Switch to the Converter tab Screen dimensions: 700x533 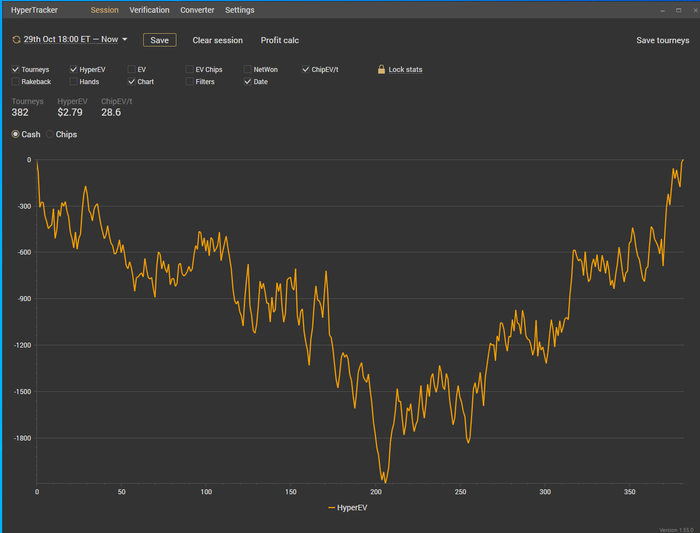coord(197,10)
